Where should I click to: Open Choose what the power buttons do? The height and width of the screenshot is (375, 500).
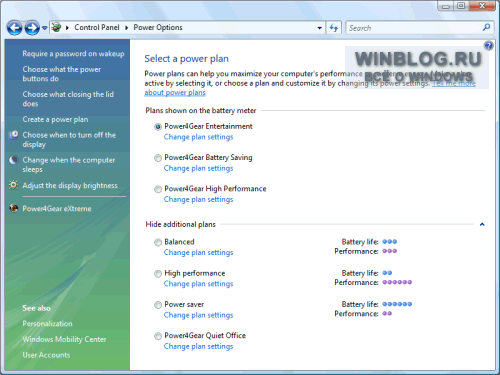[62, 74]
